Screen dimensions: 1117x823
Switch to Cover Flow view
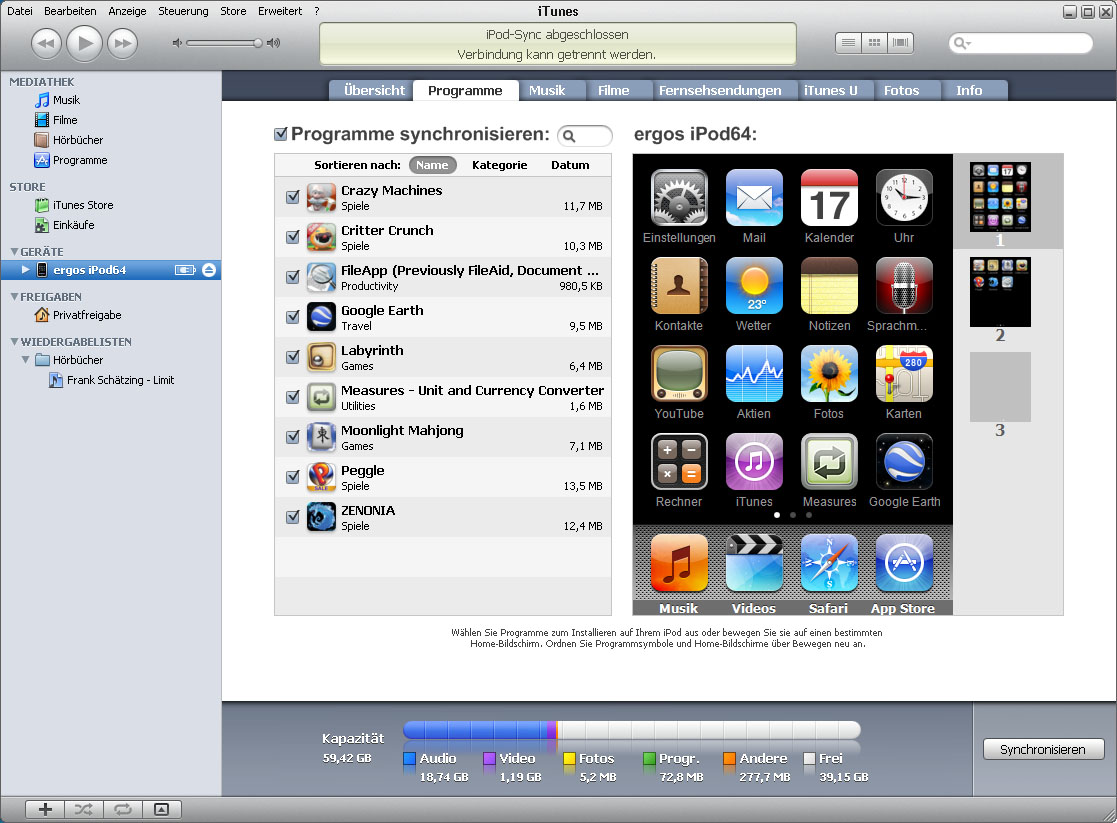(x=900, y=43)
